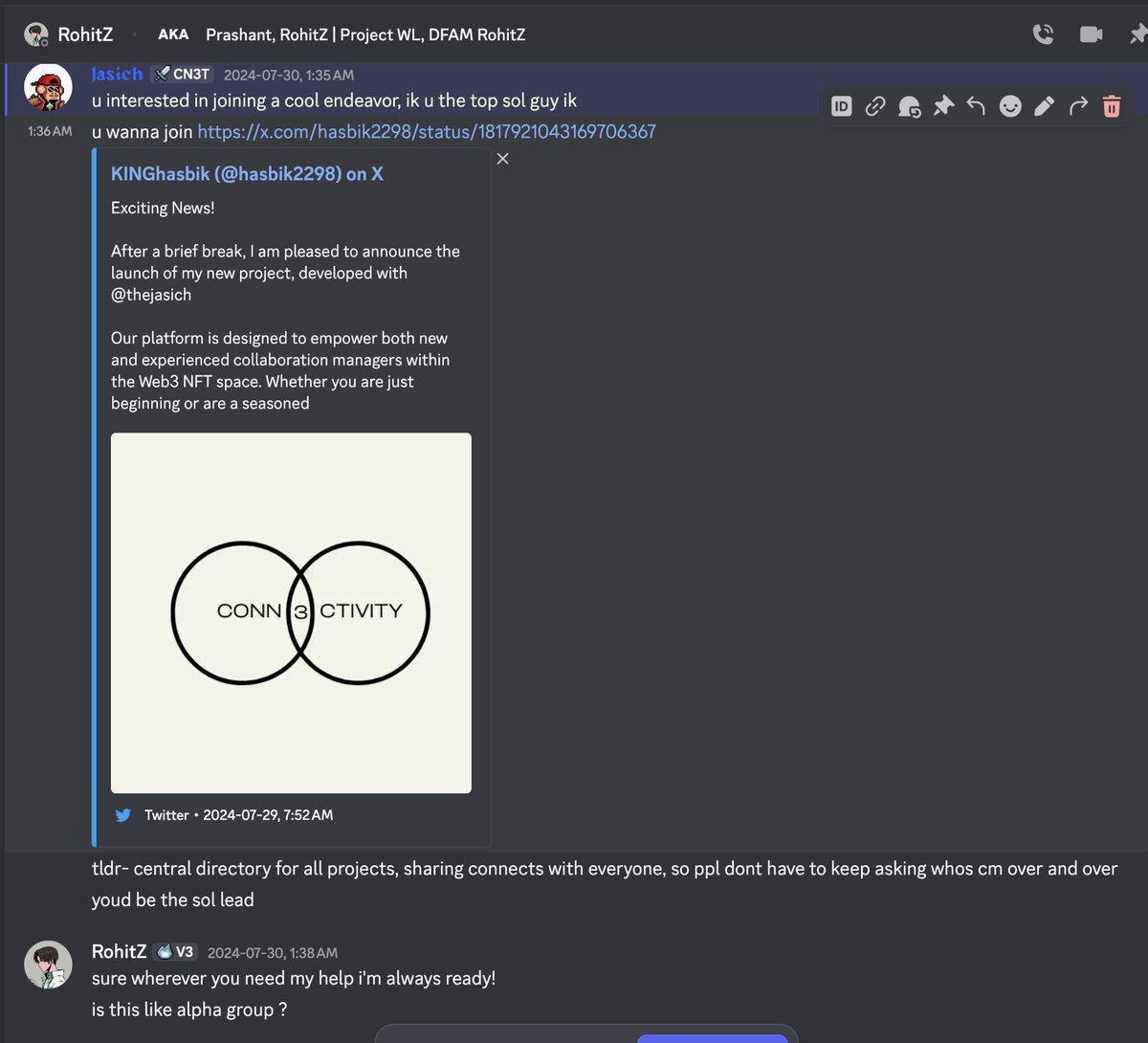
Task: Start a voice call with RohitZ
Action: coord(1044,33)
